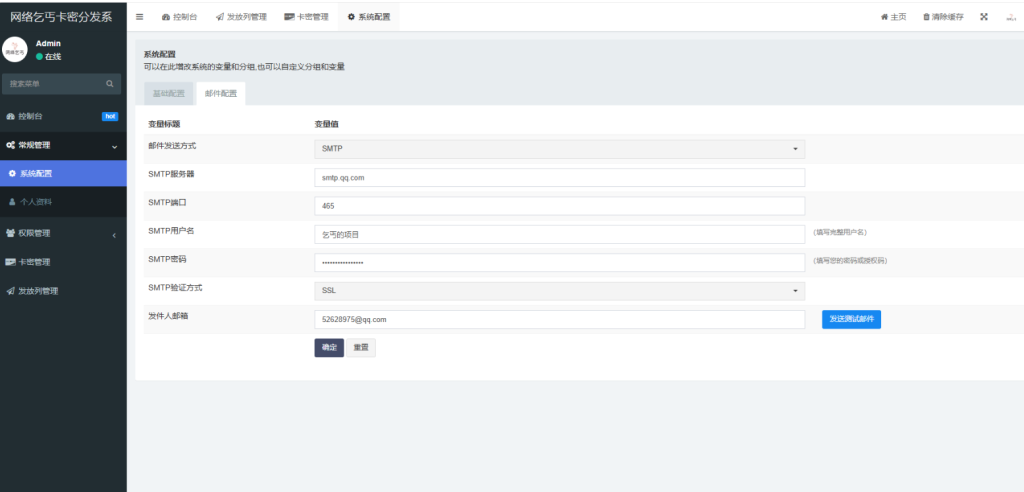The width and height of the screenshot is (1024, 492).
Task: Click the 发送测试邮件 button
Action: pos(851,319)
